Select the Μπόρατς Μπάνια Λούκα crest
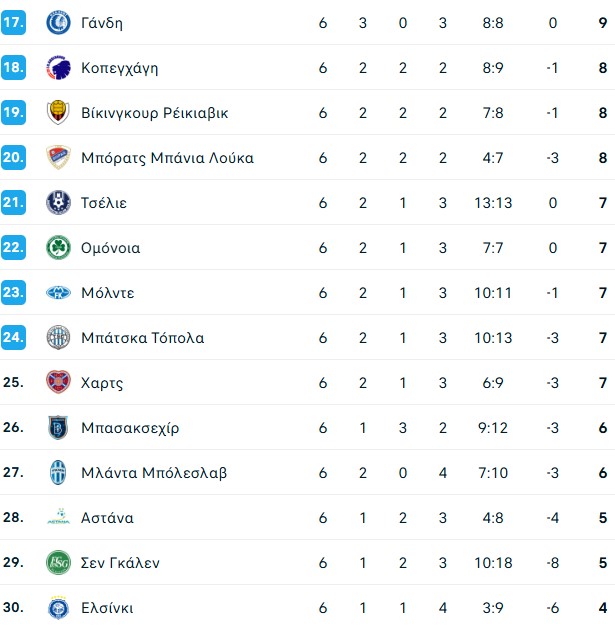 [x=58, y=158]
